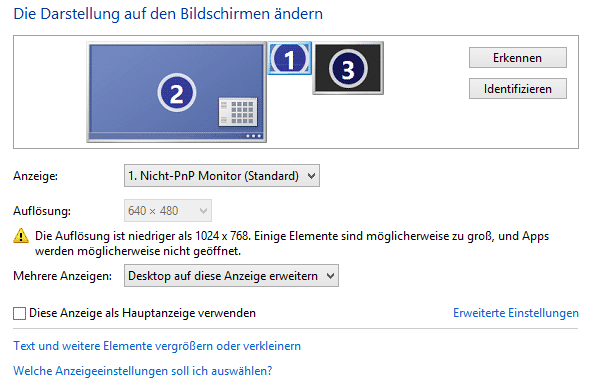599x389 pixels.
Task: Click the 'Mehrere Anzeigen:' label
Action: pyautogui.click(x=63, y=276)
